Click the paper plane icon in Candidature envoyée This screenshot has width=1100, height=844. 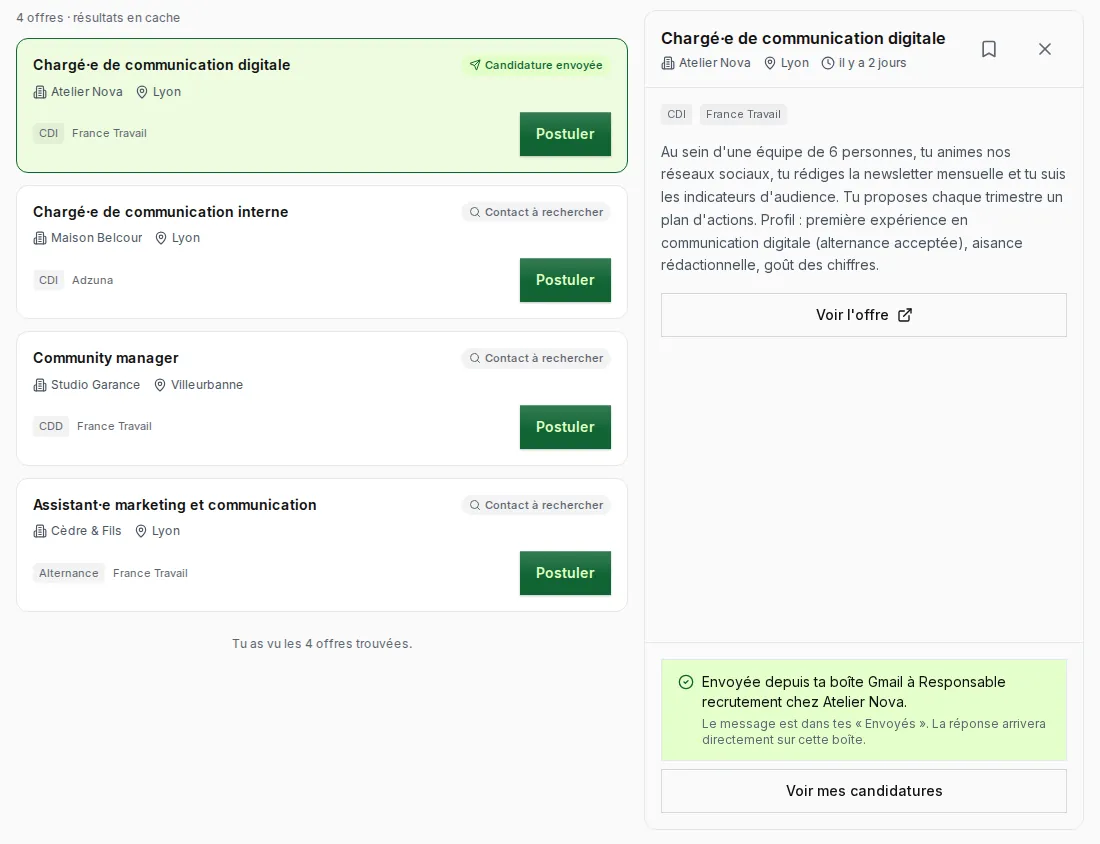475,65
